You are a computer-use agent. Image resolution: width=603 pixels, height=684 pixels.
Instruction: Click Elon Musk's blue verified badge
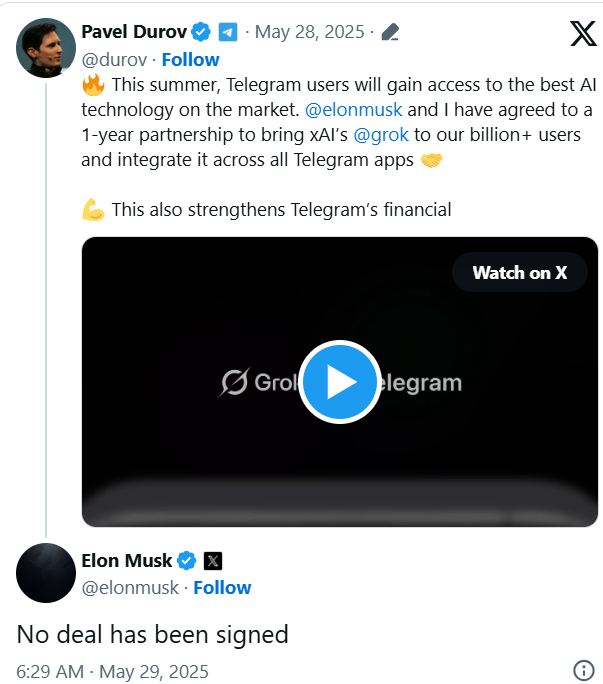coord(187,561)
